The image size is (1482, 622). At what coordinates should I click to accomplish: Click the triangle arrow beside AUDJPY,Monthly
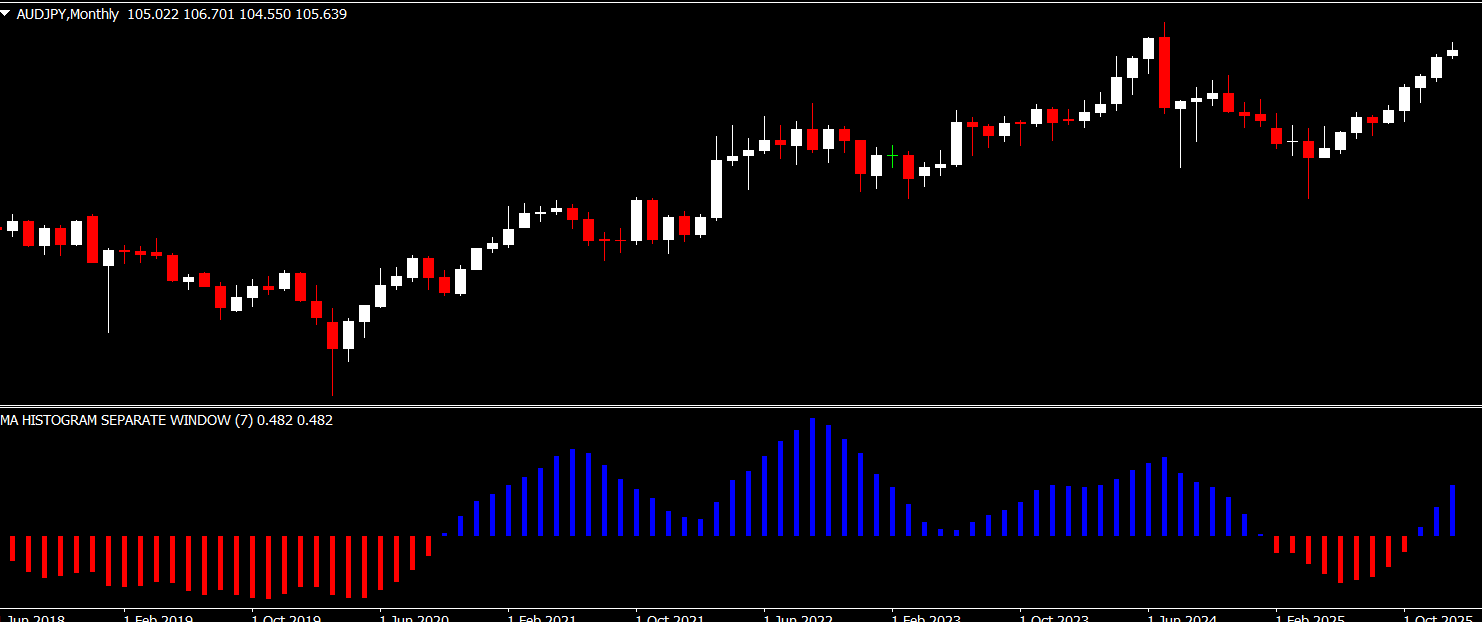(7, 15)
